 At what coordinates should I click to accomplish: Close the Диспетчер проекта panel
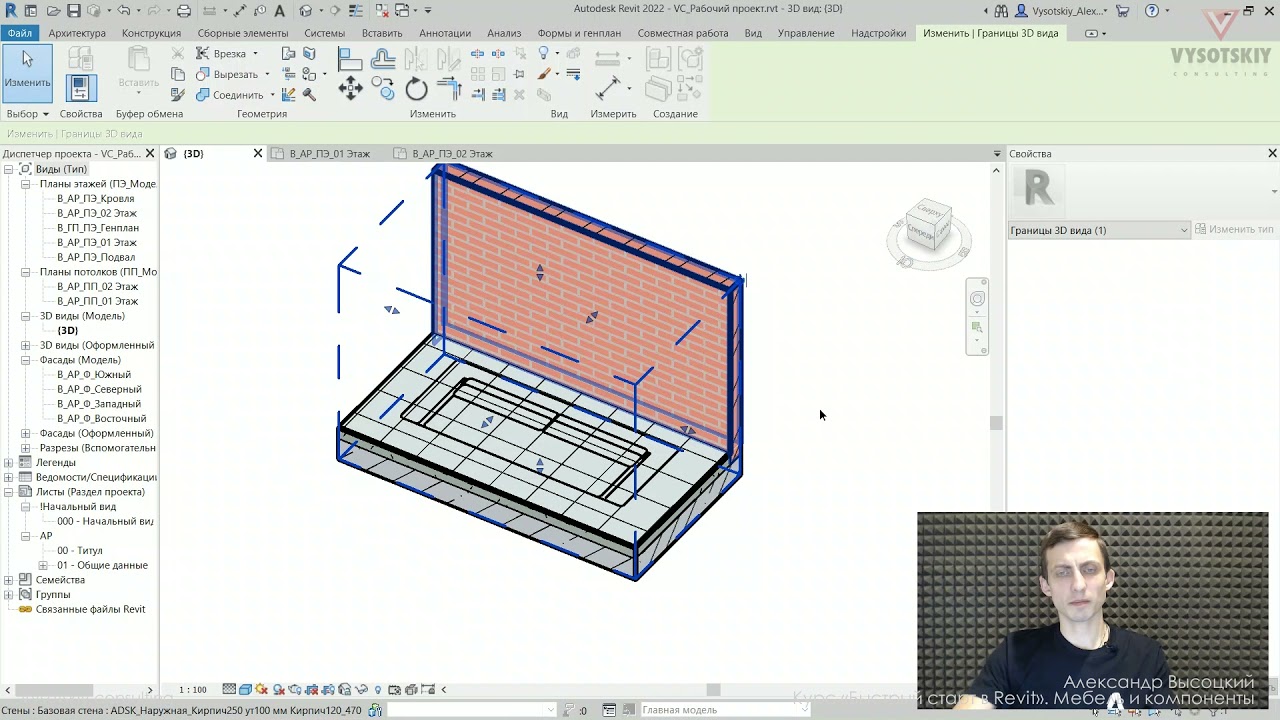click(150, 154)
